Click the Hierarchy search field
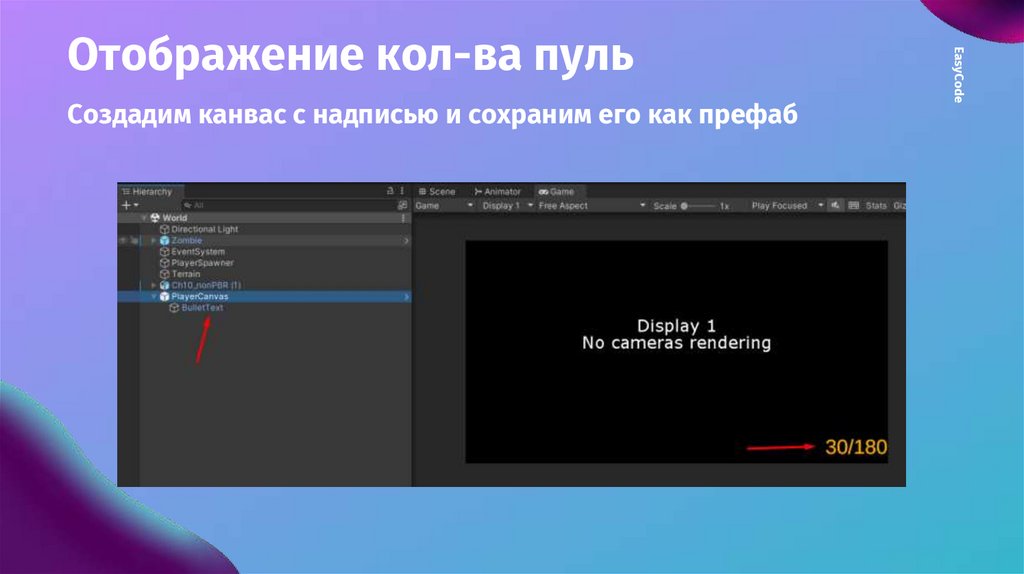The width and height of the screenshot is (1024, 574). [288, 205]
